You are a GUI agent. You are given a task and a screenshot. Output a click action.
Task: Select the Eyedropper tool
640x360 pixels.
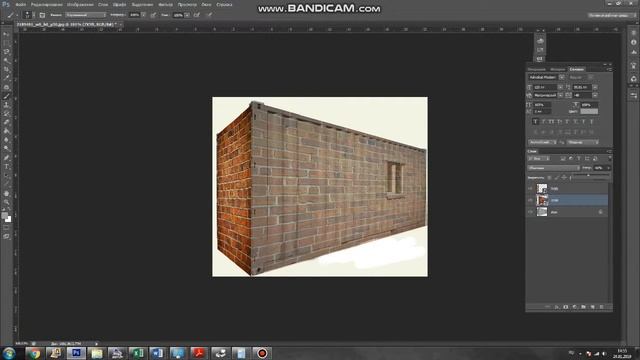coord(7,78)
